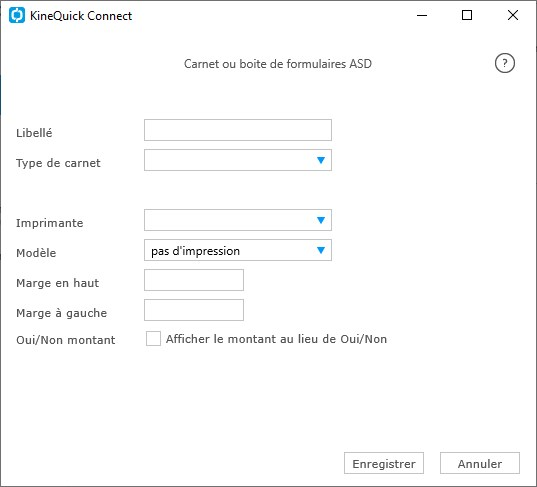Open the Imprimante dropdown arrow
This screenshot has height=487, width=537.
point(321,220)
